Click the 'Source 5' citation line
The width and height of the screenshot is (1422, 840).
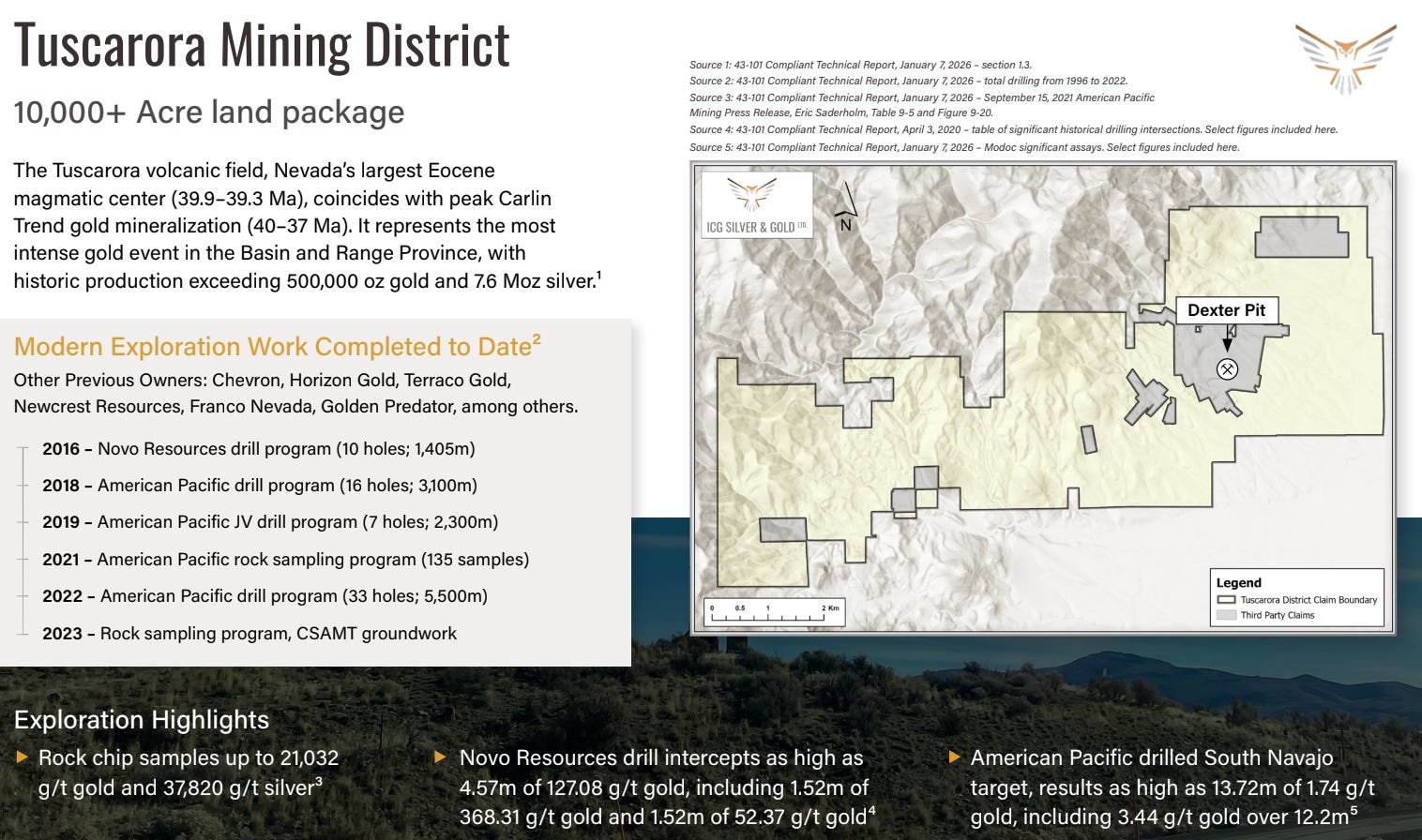964,147
